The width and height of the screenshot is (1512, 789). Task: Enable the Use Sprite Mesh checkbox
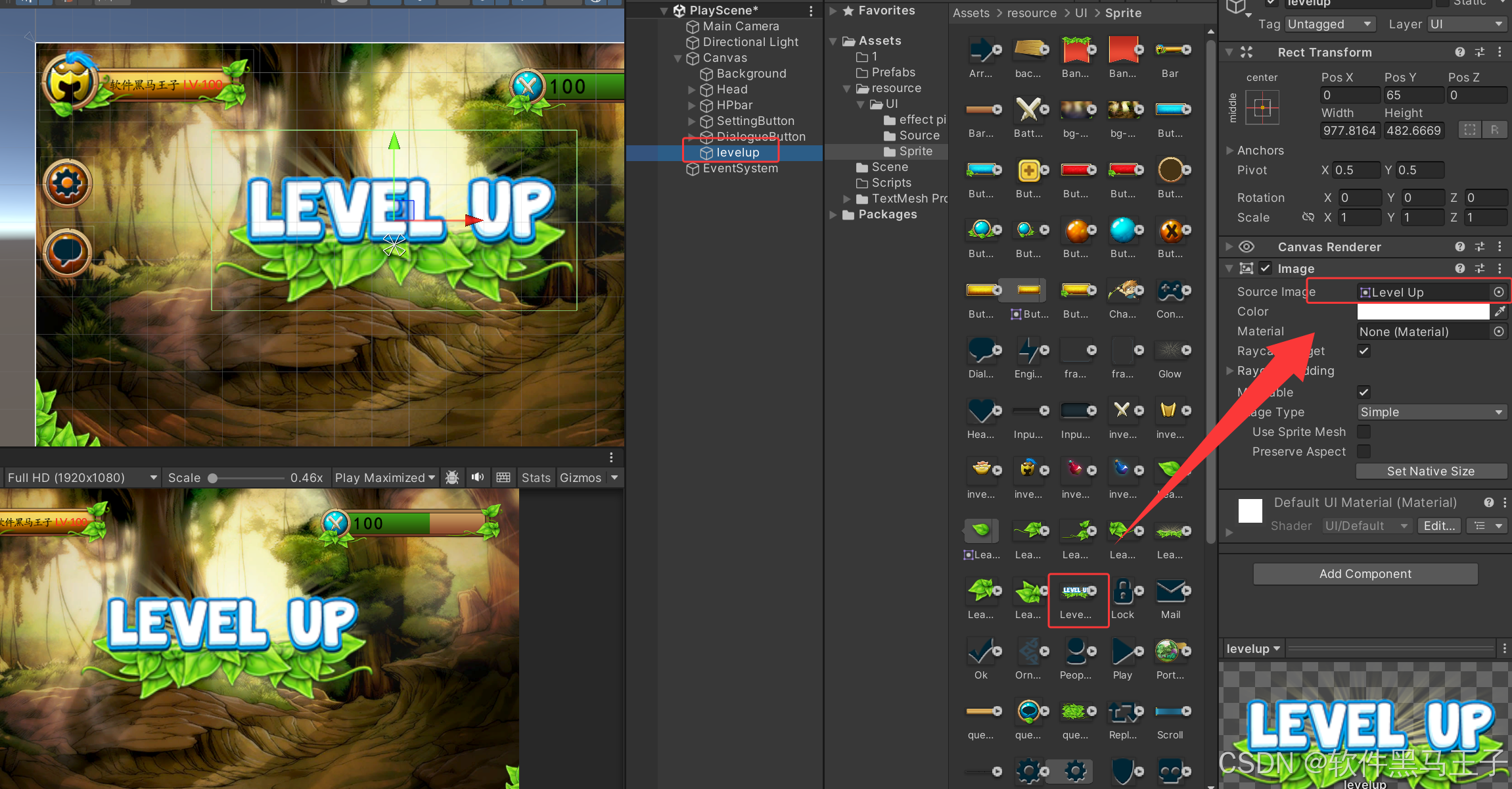pyautogui.click(x=1364, y=432)
